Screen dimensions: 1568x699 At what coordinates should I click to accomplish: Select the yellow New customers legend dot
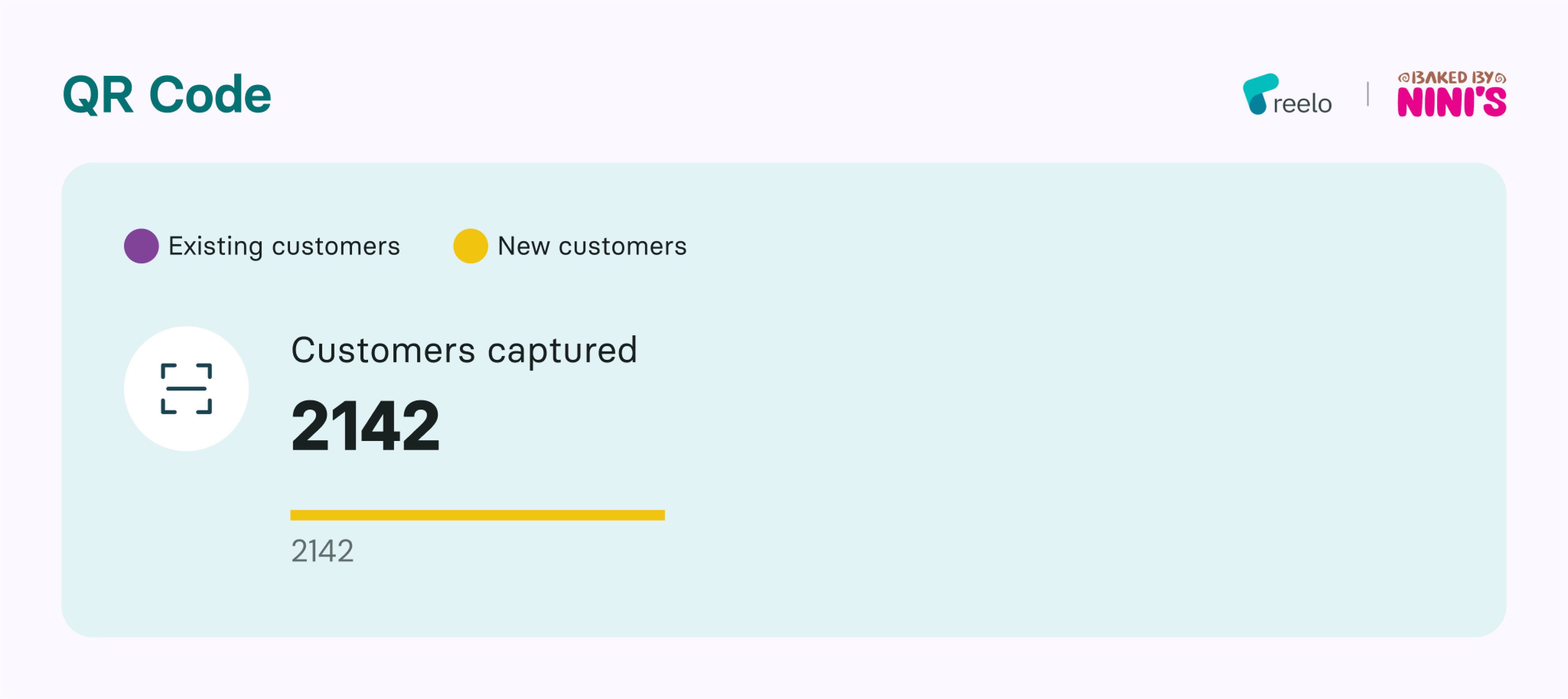pos(471,246)
